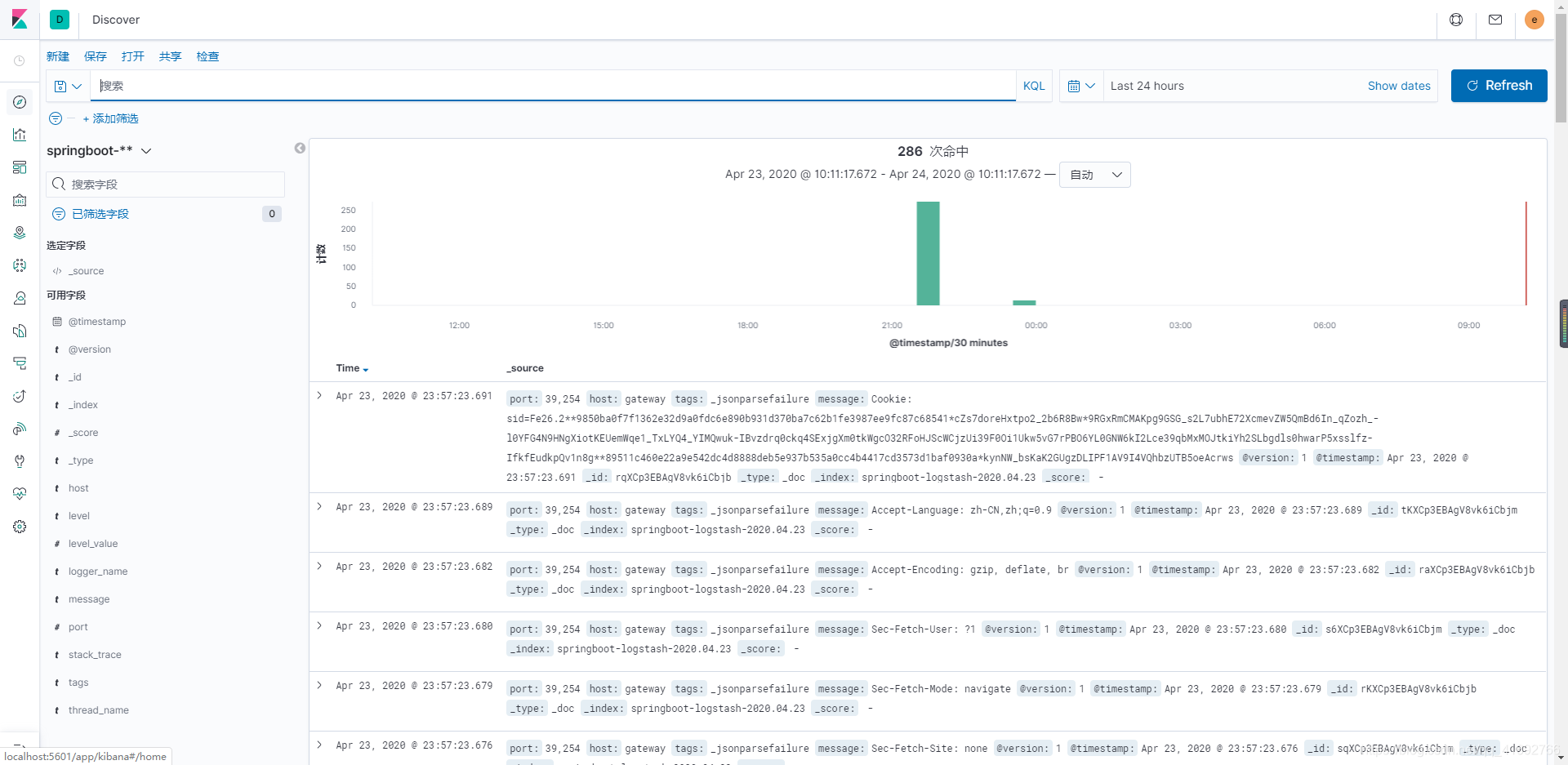Open the Machine Learning icon in sidebar
The image size is (1568, 765).
point(20,265)
